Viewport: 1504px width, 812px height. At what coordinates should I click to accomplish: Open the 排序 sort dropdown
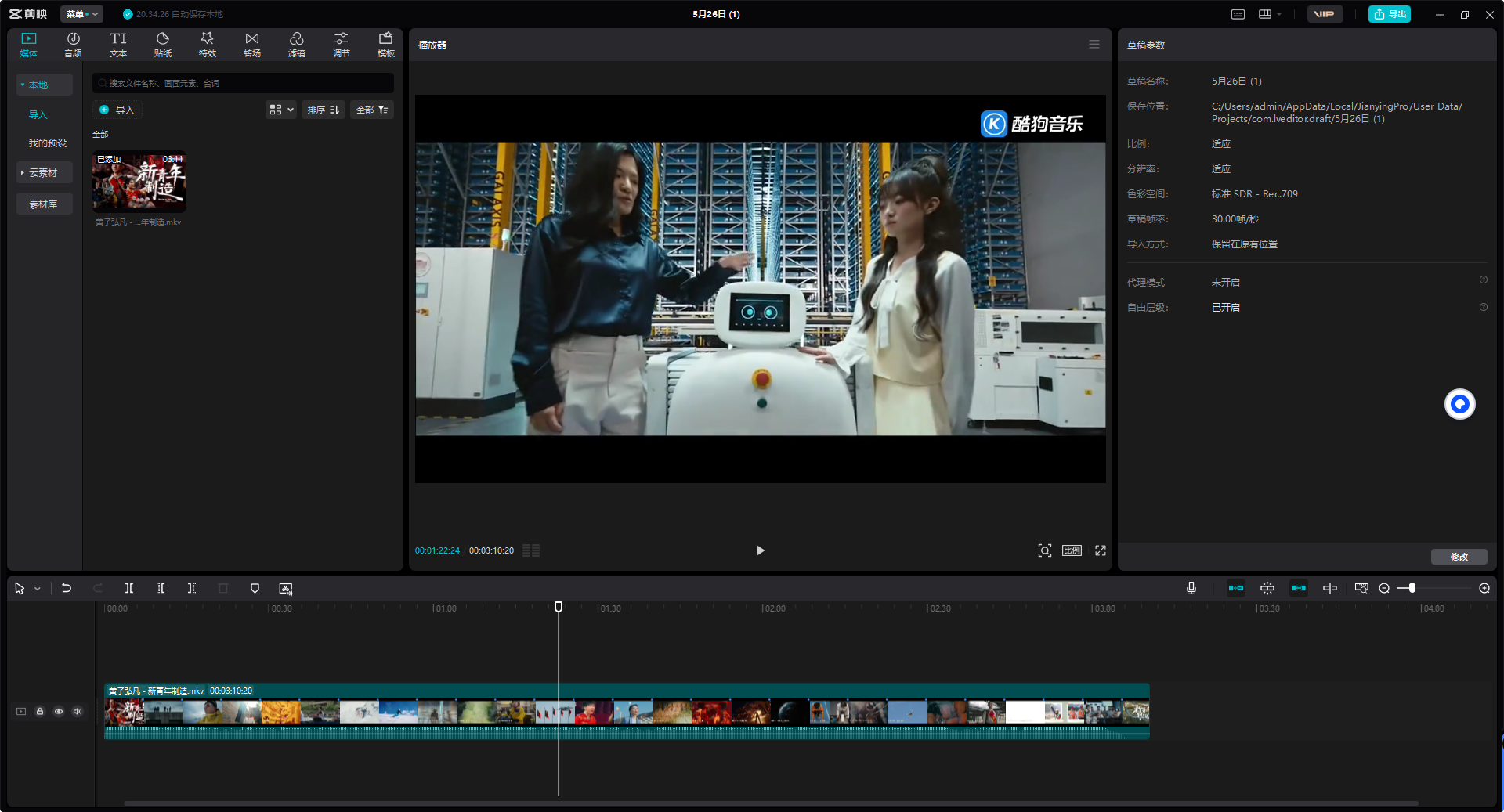click(324, 110)
